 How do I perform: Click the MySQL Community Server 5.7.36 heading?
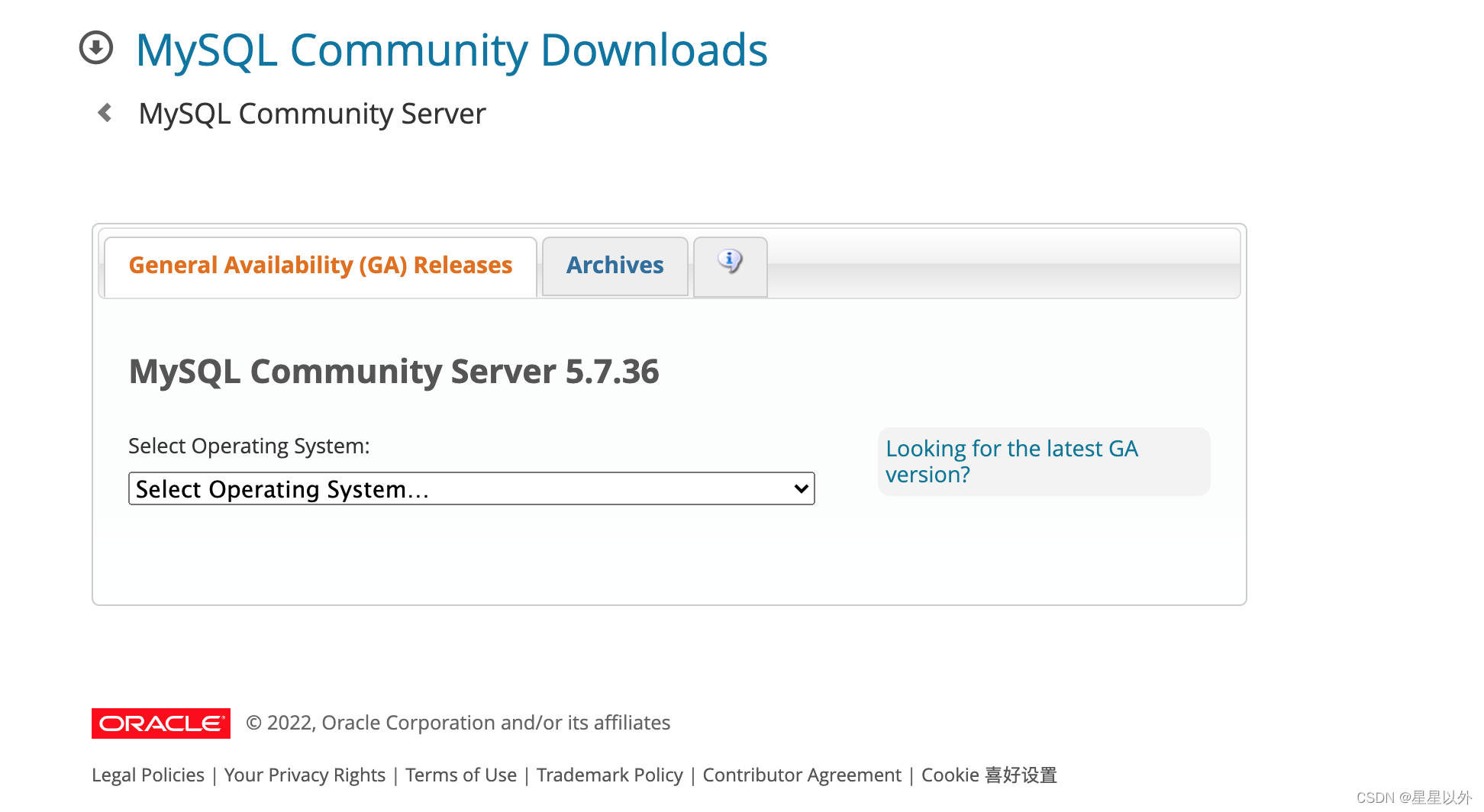click(x=394, y=372)
